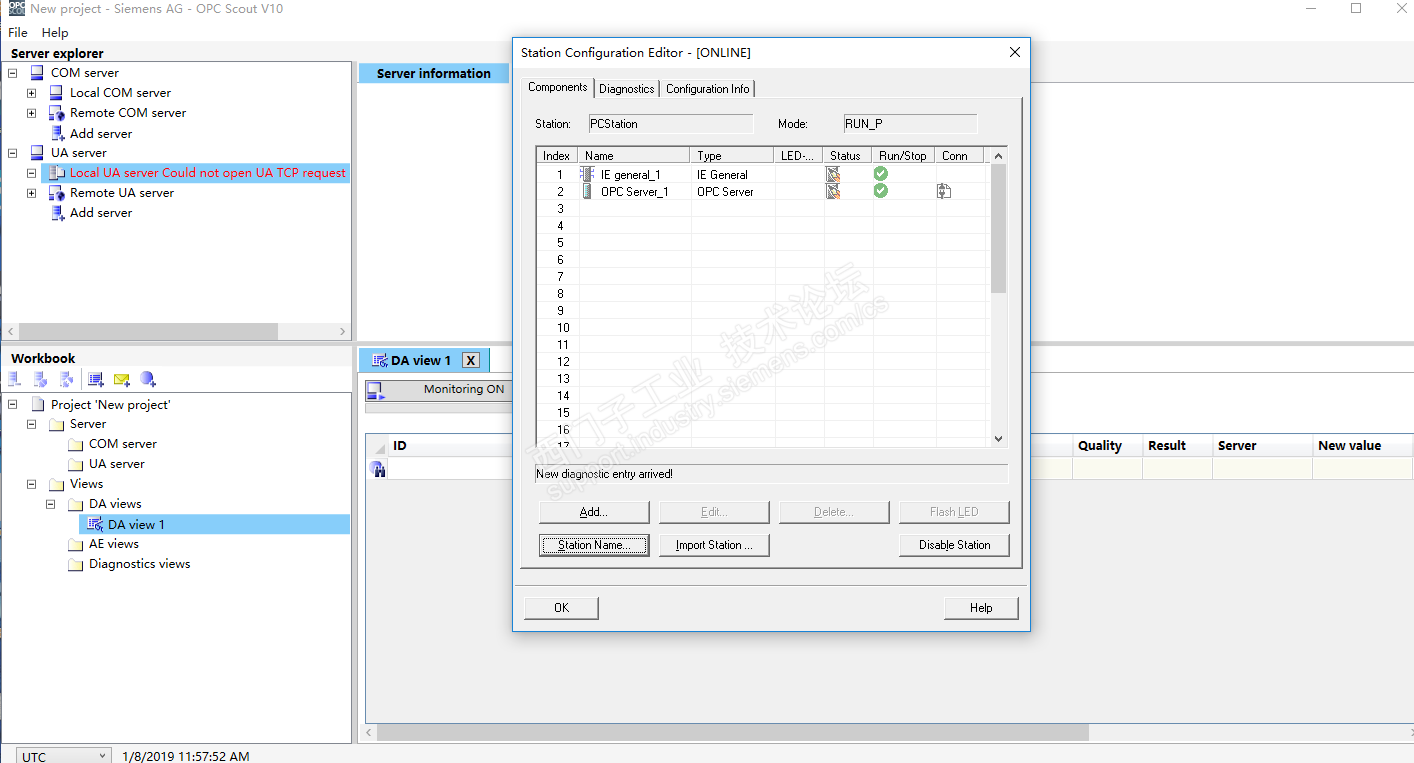This screenshot has height=763, width=1414.
Task: Select the UA server folder in Workbook
Action: [107, 464]
